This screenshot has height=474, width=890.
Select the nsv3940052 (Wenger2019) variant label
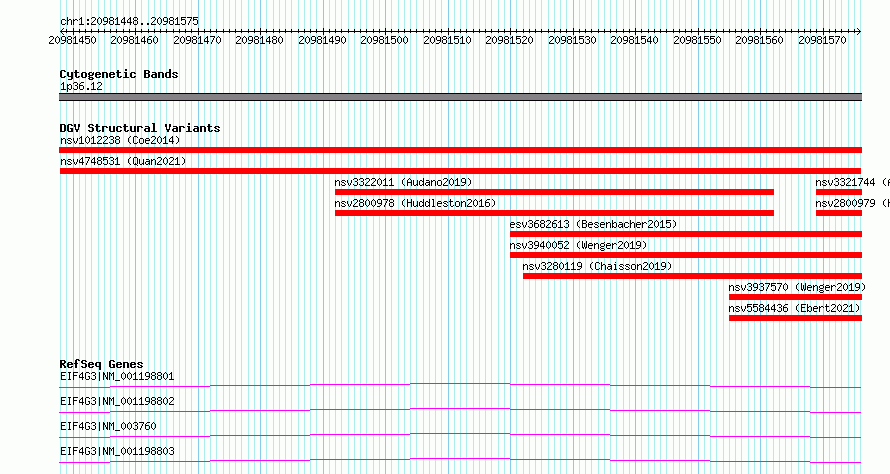[578, 245]
